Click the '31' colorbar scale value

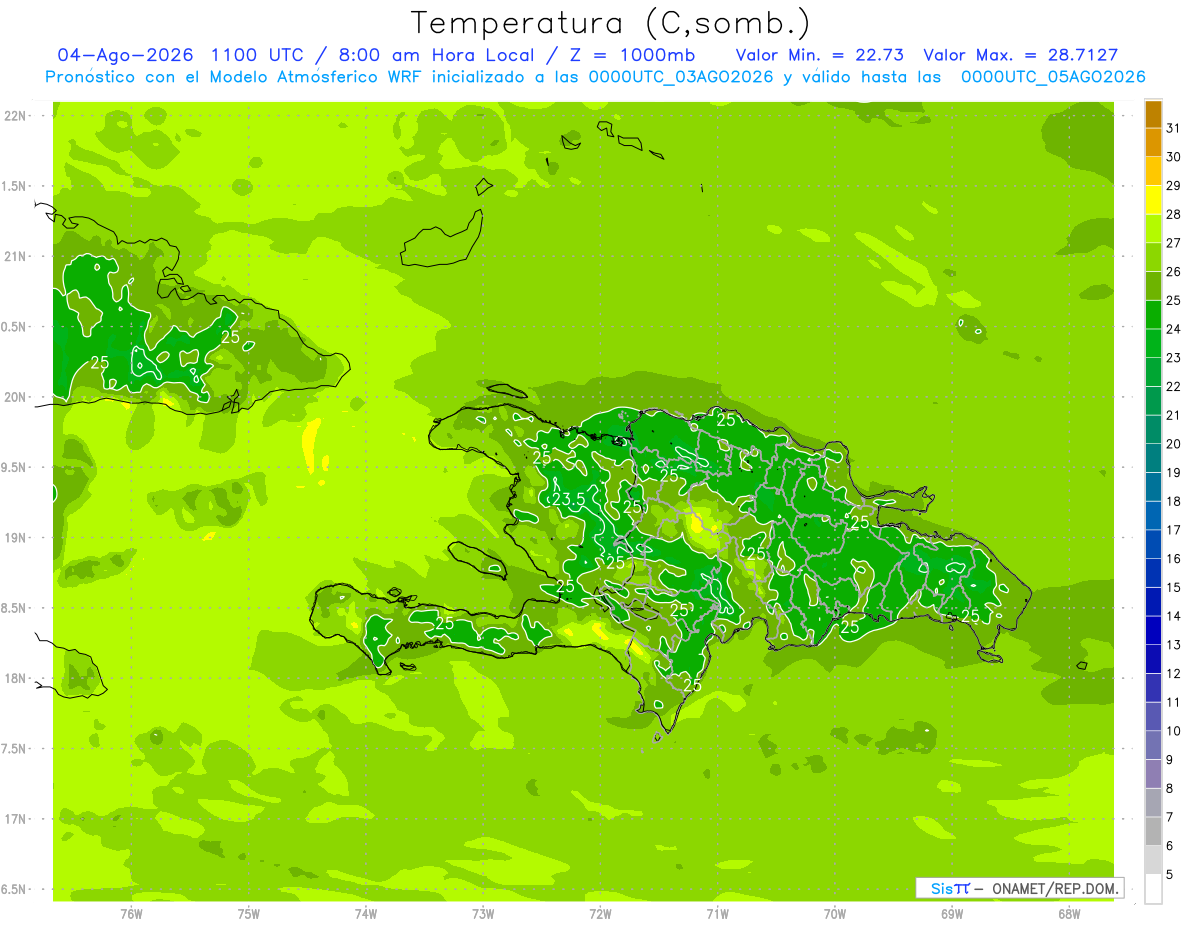click(x=1173, y=127)
